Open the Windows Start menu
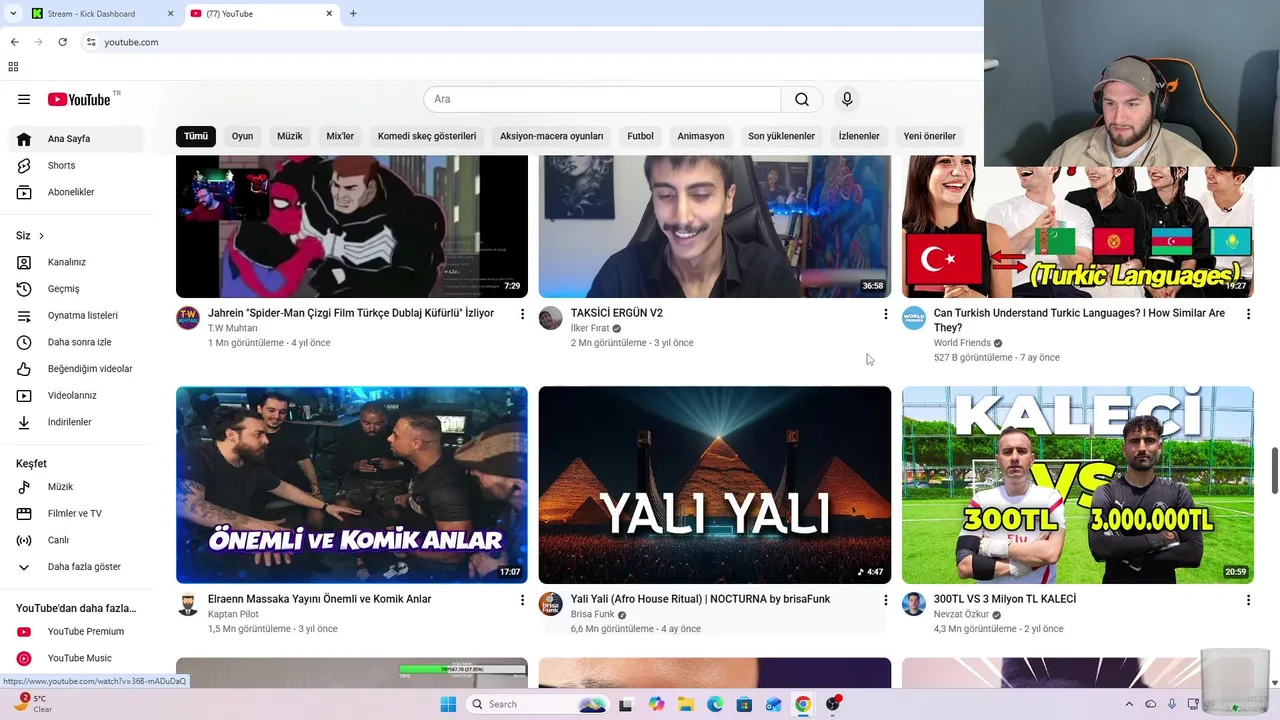 click(448, 704)
